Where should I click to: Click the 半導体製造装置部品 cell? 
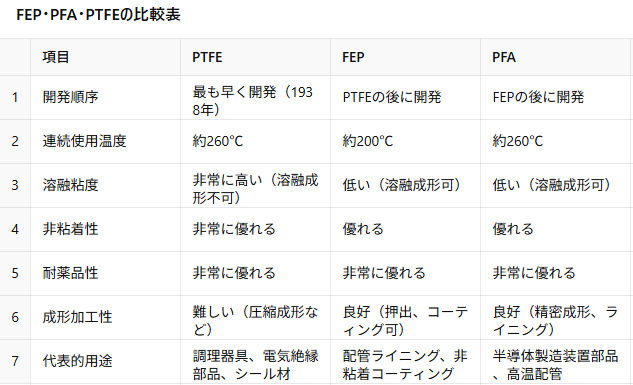555,361
